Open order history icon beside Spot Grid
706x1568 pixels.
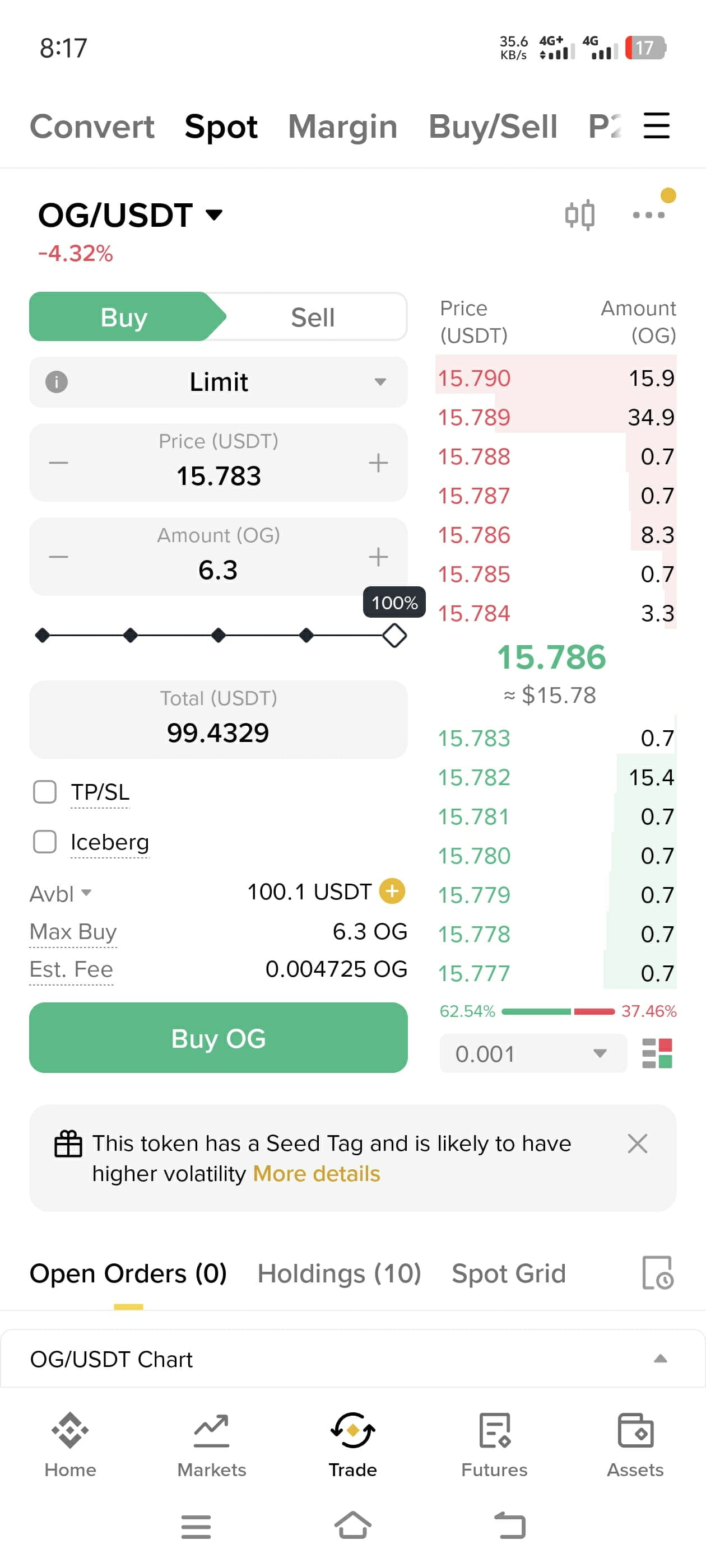click(657, 1273)
